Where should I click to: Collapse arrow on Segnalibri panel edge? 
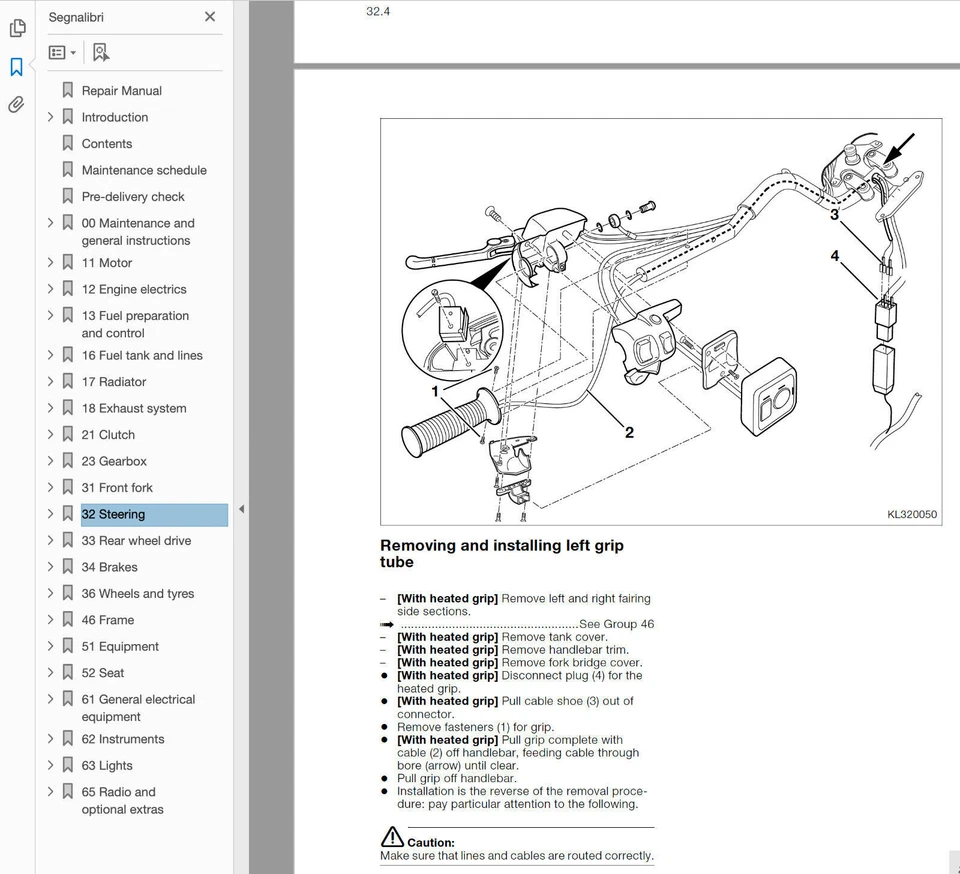click(x=241, y=508)
